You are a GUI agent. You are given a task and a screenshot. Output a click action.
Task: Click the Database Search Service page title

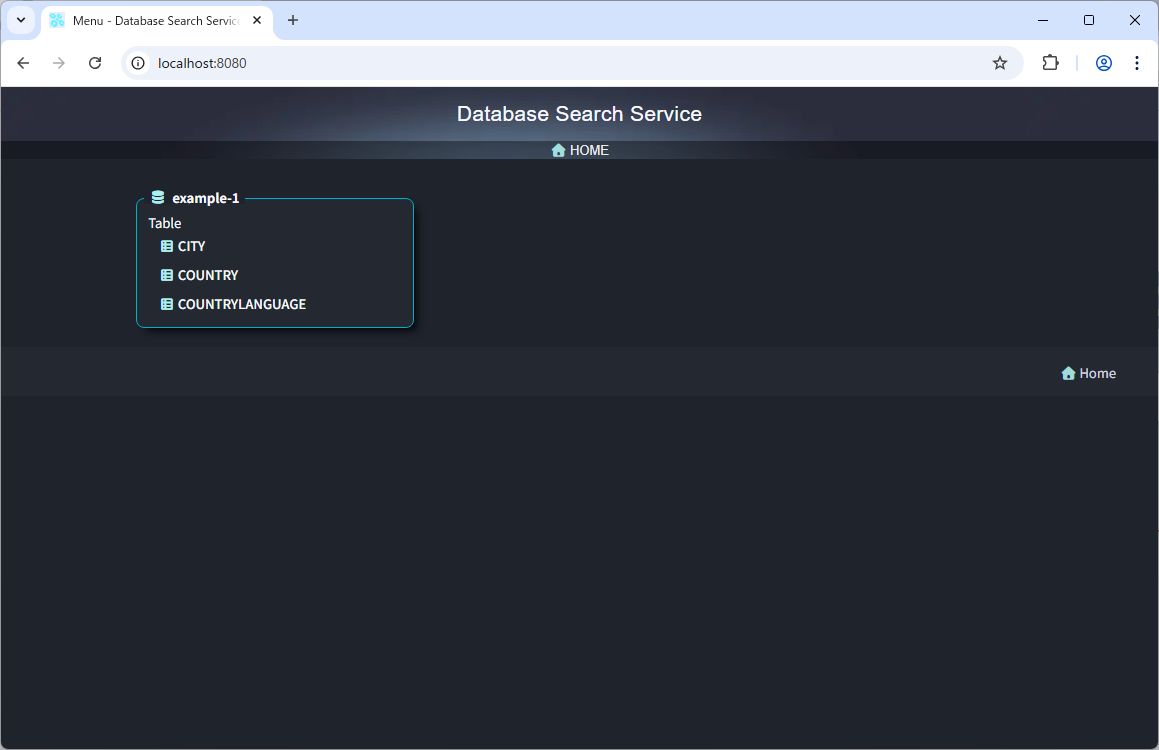[x=579, y=114]
